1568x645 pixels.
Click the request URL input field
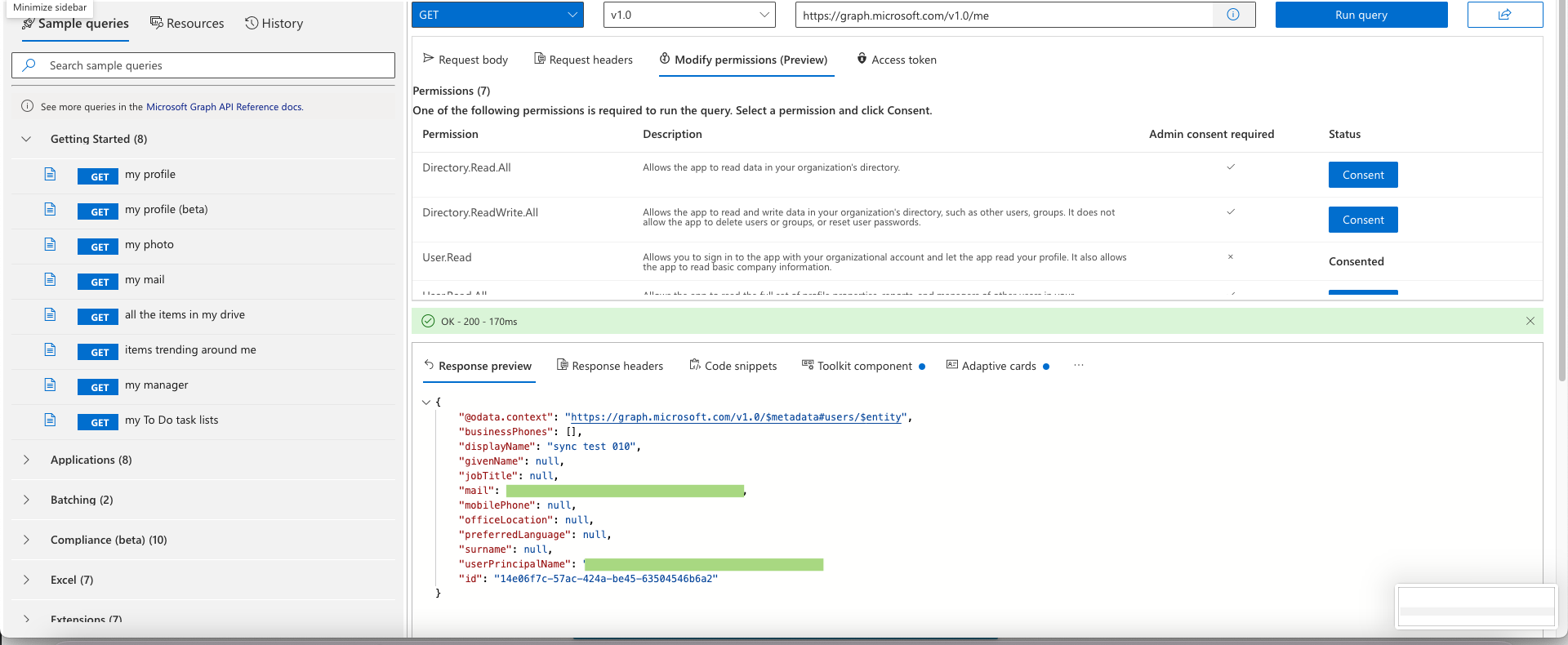coord(1004,15)
